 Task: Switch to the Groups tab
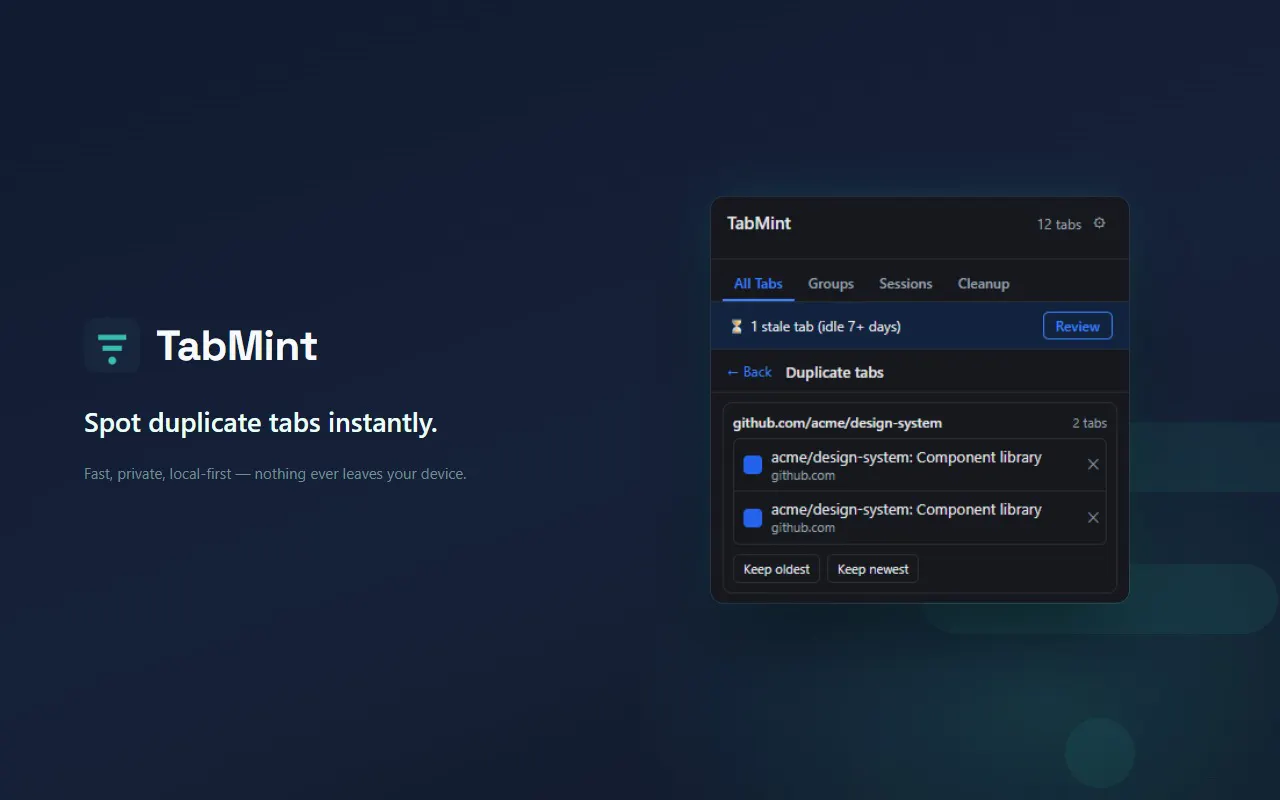[x=831, y=284]
